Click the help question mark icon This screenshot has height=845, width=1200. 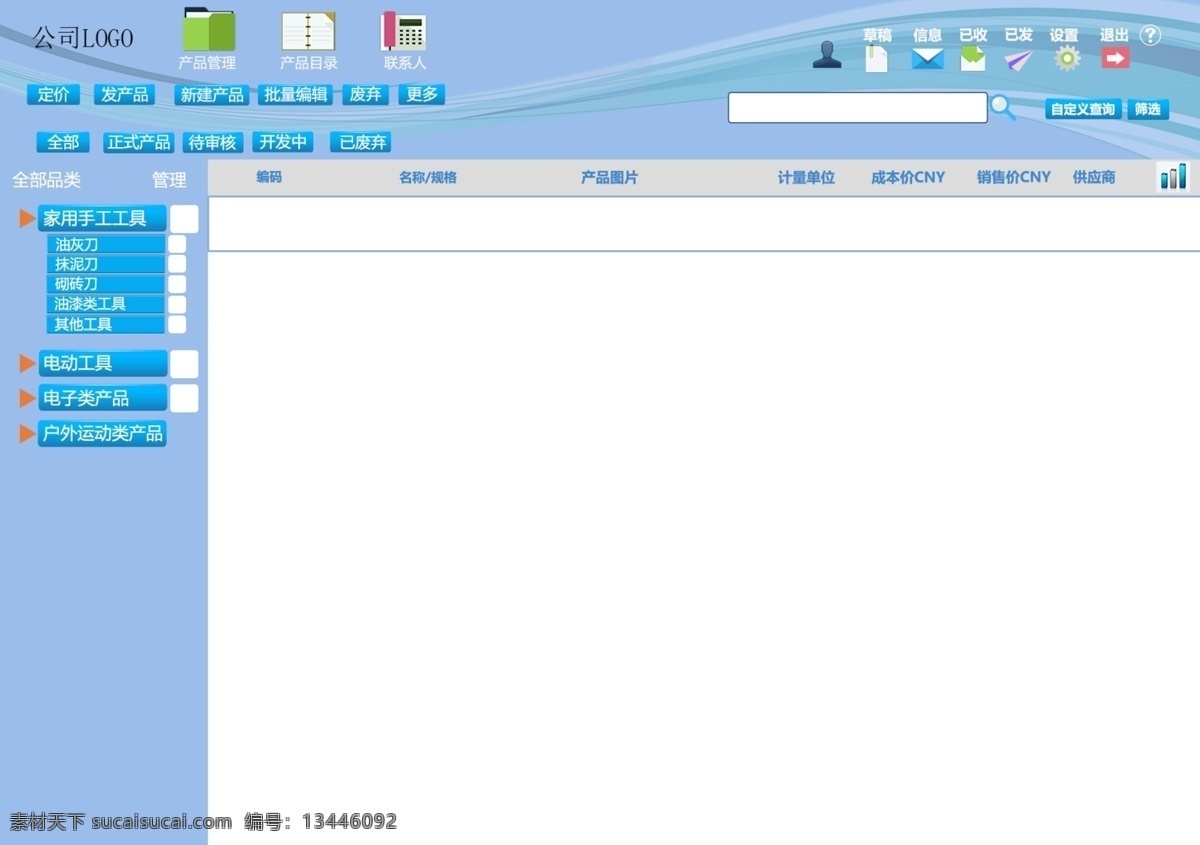(x=1150, y=35)
